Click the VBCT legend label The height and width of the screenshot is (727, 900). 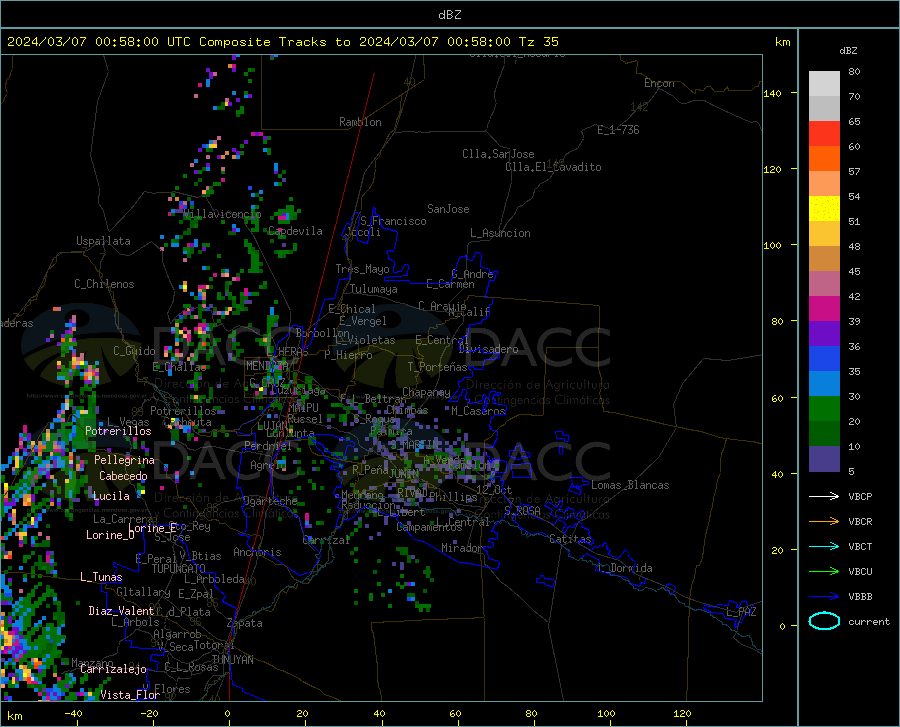point(860,546)
